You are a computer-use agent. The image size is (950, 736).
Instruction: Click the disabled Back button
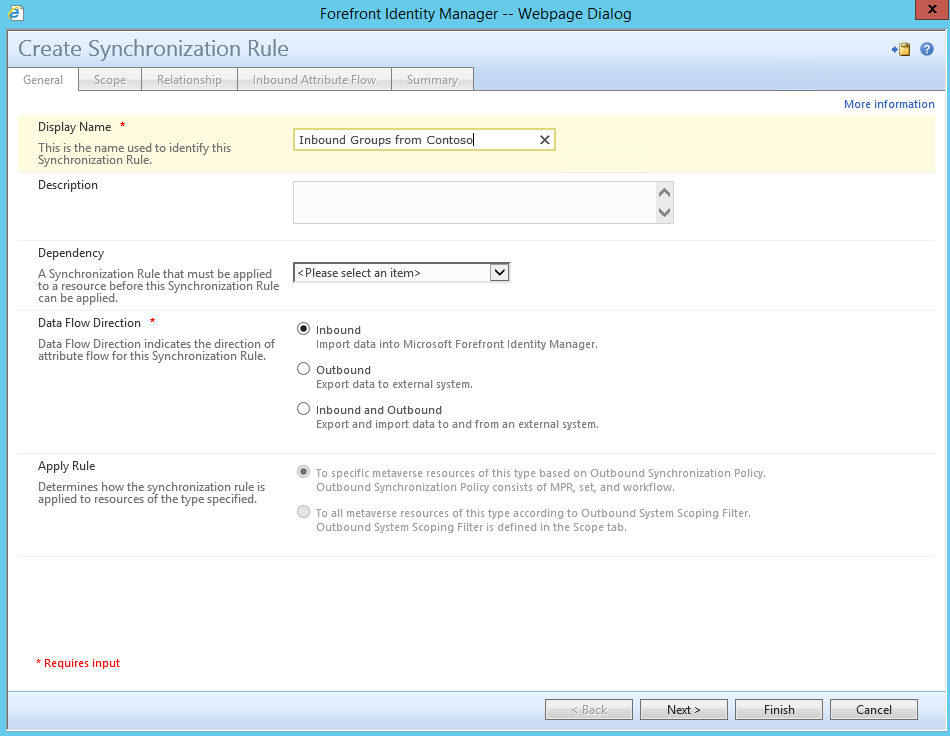pyautogui.click(x=589, y=709)
